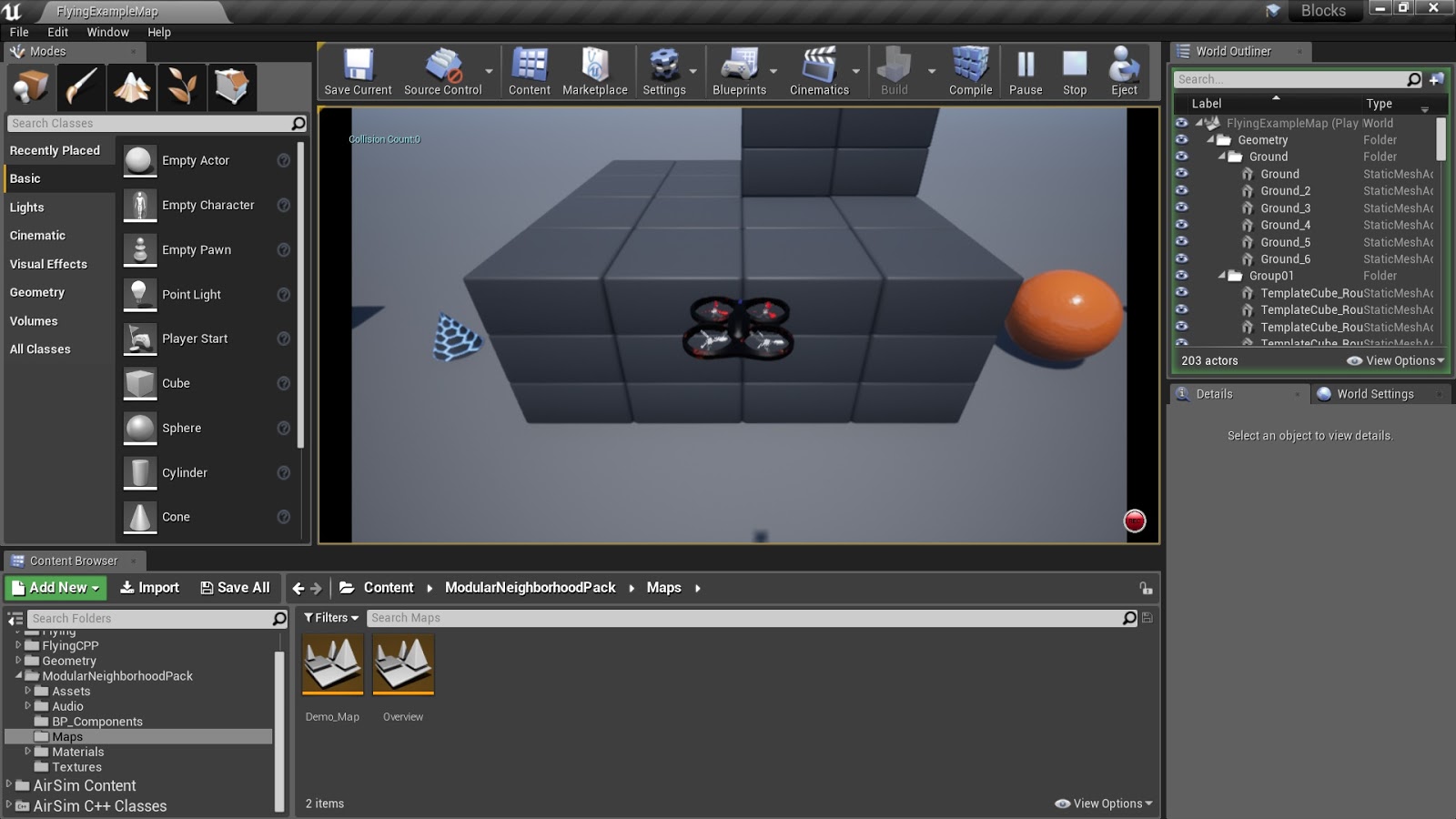Open the Edit menu

[x=57, y=32]
